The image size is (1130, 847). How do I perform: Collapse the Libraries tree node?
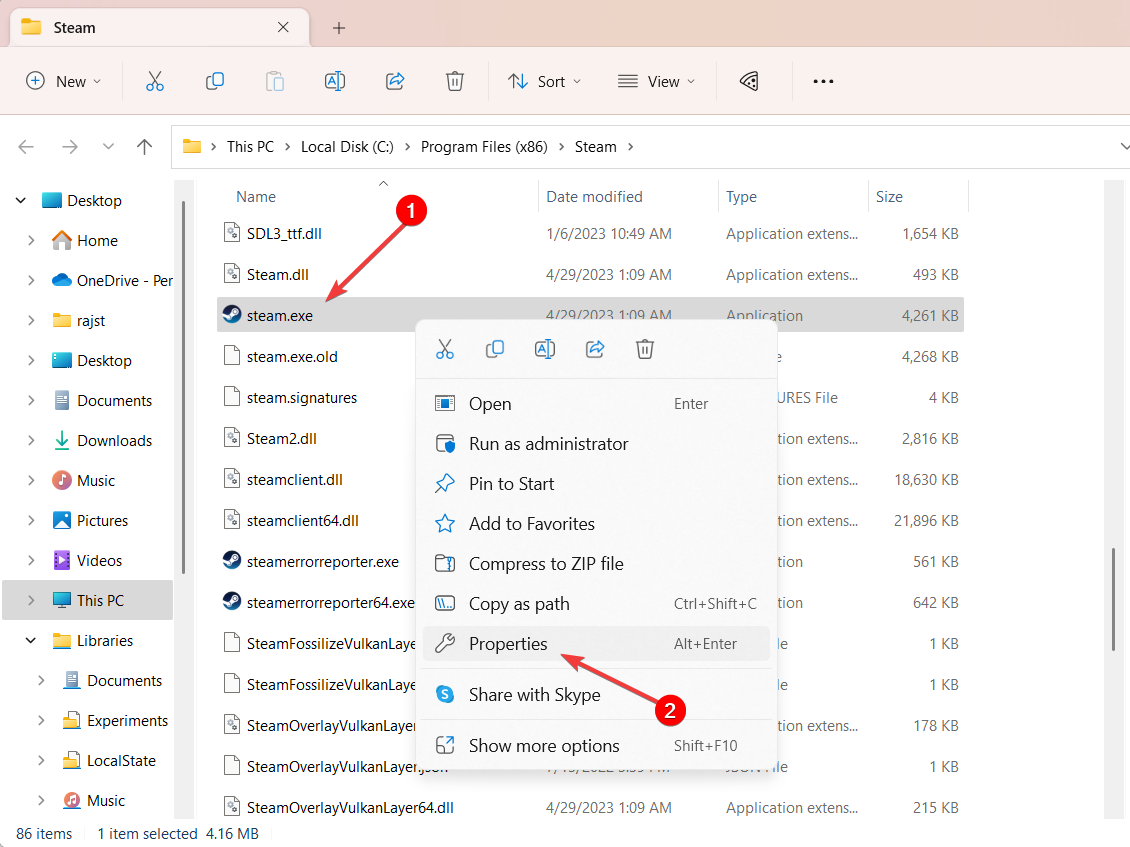pyautogui.click(x=31, y=640)
